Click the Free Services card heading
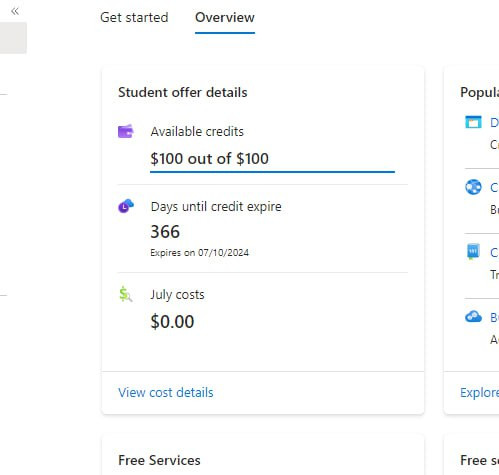 coord(159,460)
